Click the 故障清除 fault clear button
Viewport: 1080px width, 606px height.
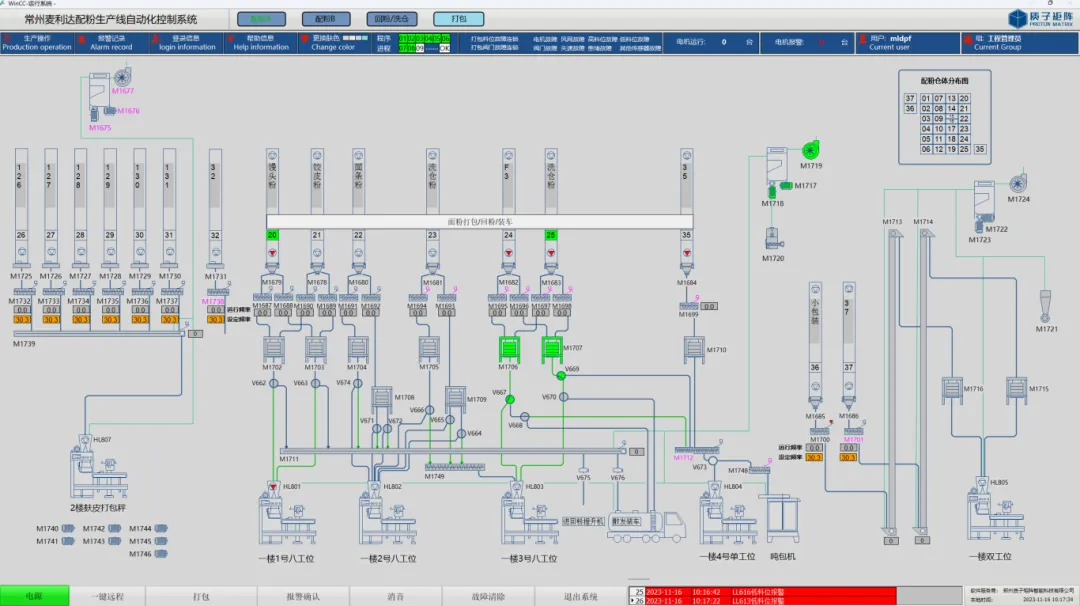(488, 596)
